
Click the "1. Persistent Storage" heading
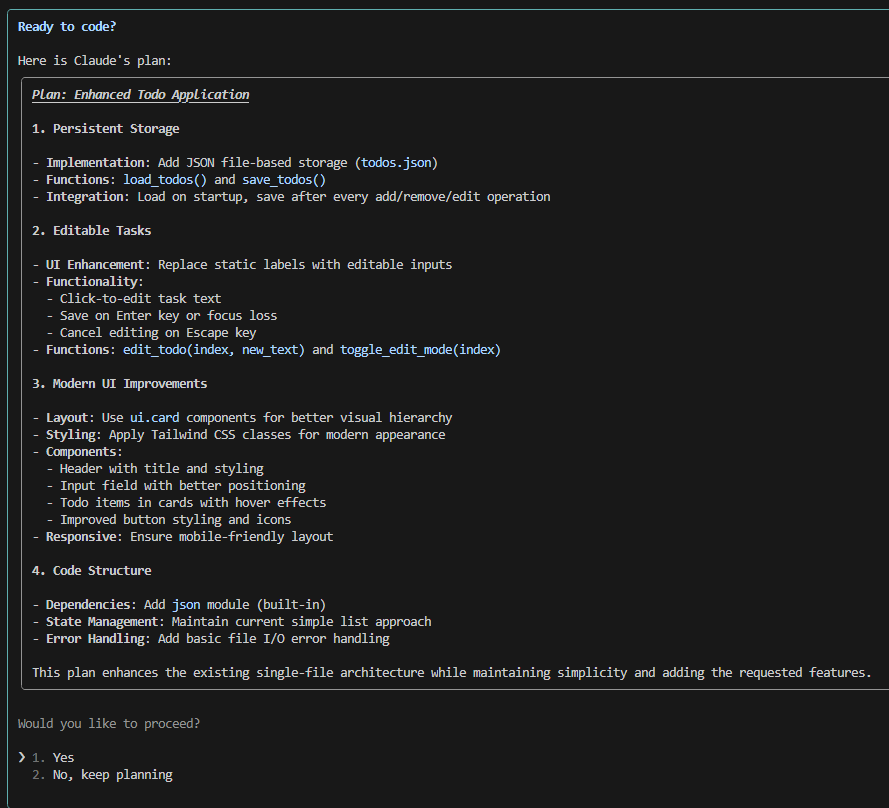105,129
